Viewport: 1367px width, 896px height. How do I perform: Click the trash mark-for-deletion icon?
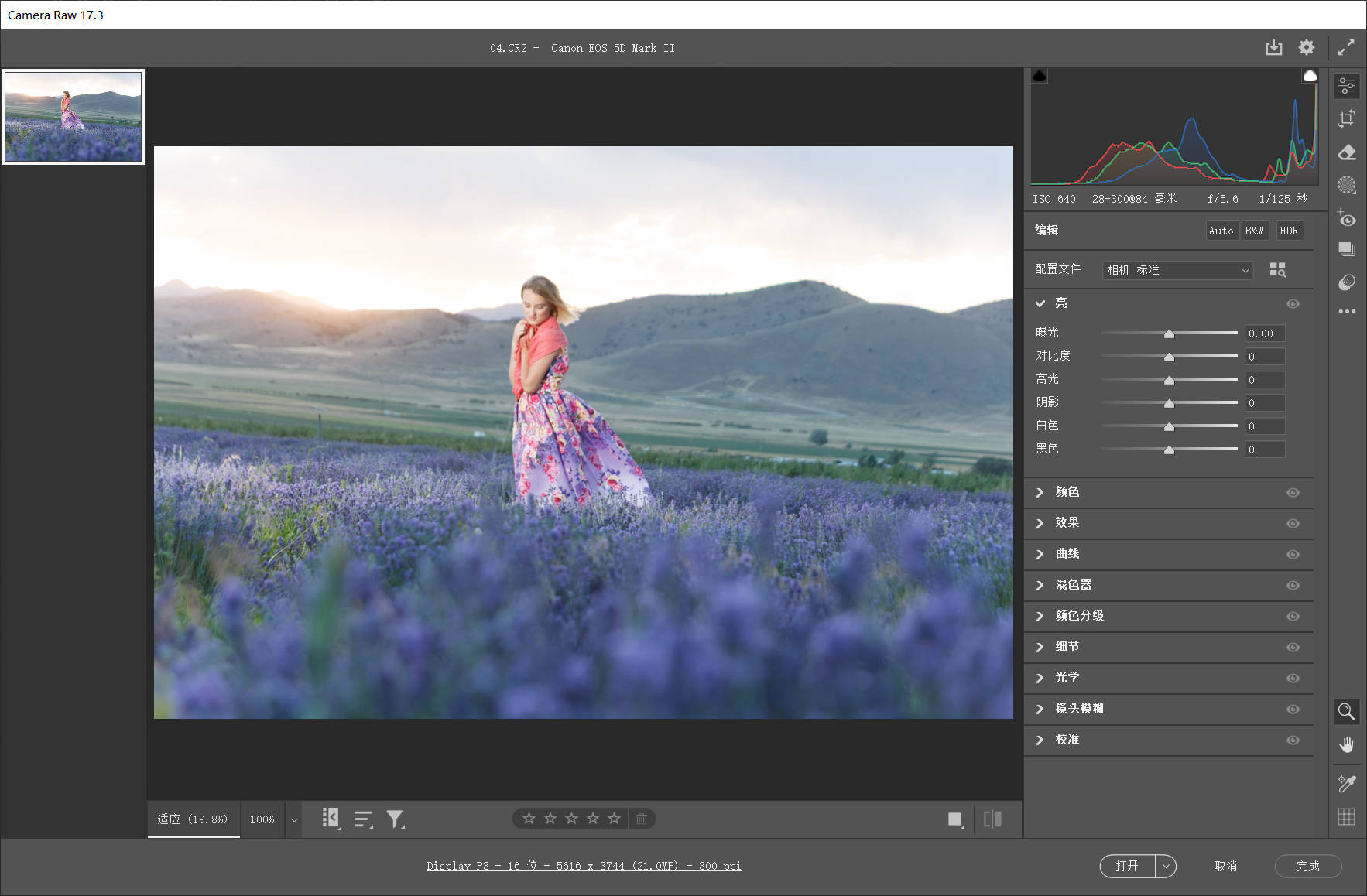[642, 819]
